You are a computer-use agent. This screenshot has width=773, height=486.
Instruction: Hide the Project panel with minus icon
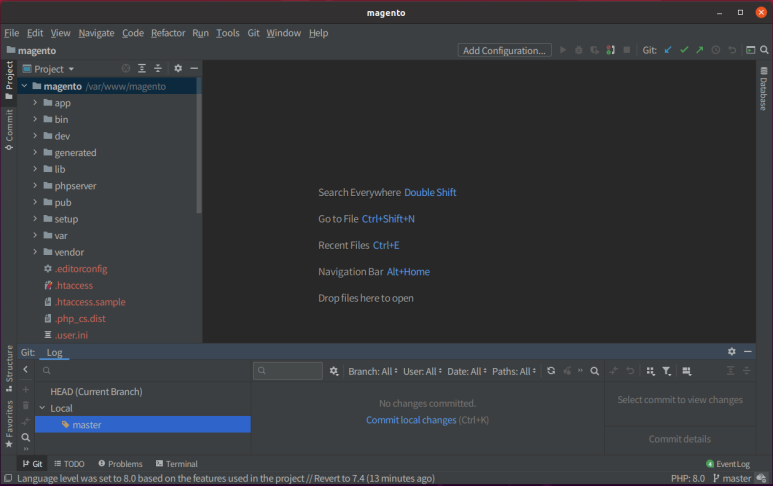(194, 69)
